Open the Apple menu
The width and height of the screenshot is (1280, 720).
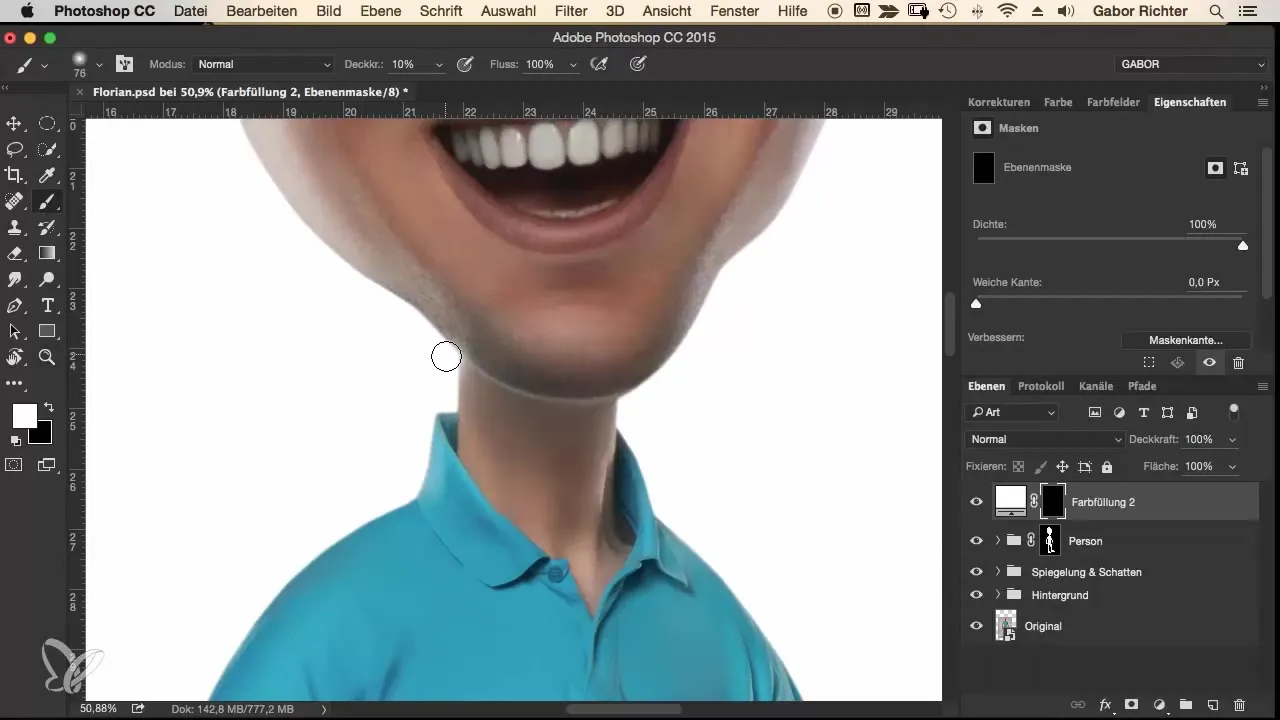tap(26, 11)
